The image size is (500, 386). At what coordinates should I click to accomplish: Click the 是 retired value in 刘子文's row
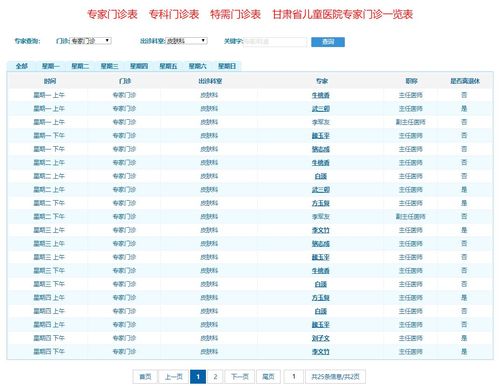(x=464, y=338)
